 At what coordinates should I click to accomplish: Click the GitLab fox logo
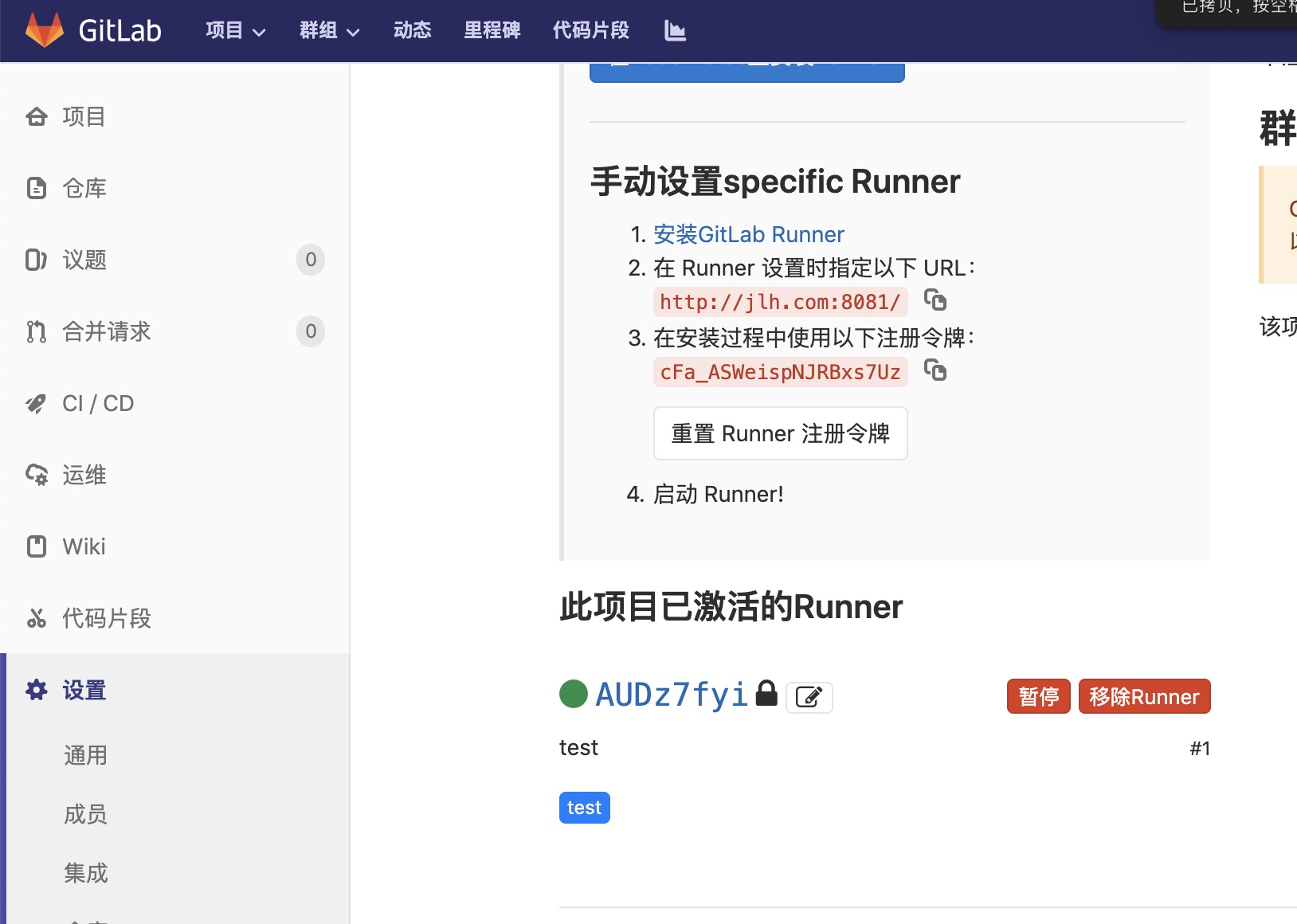[x=45, y=30]
